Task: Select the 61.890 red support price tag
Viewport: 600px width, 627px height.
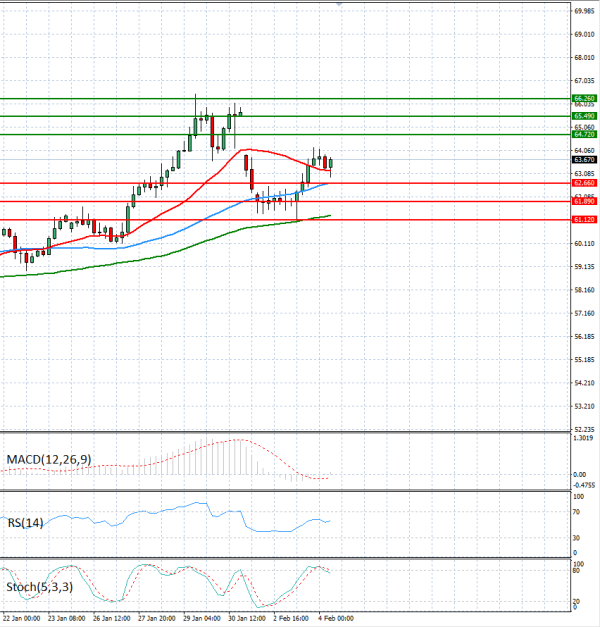Action: click(x=584, y=201)
